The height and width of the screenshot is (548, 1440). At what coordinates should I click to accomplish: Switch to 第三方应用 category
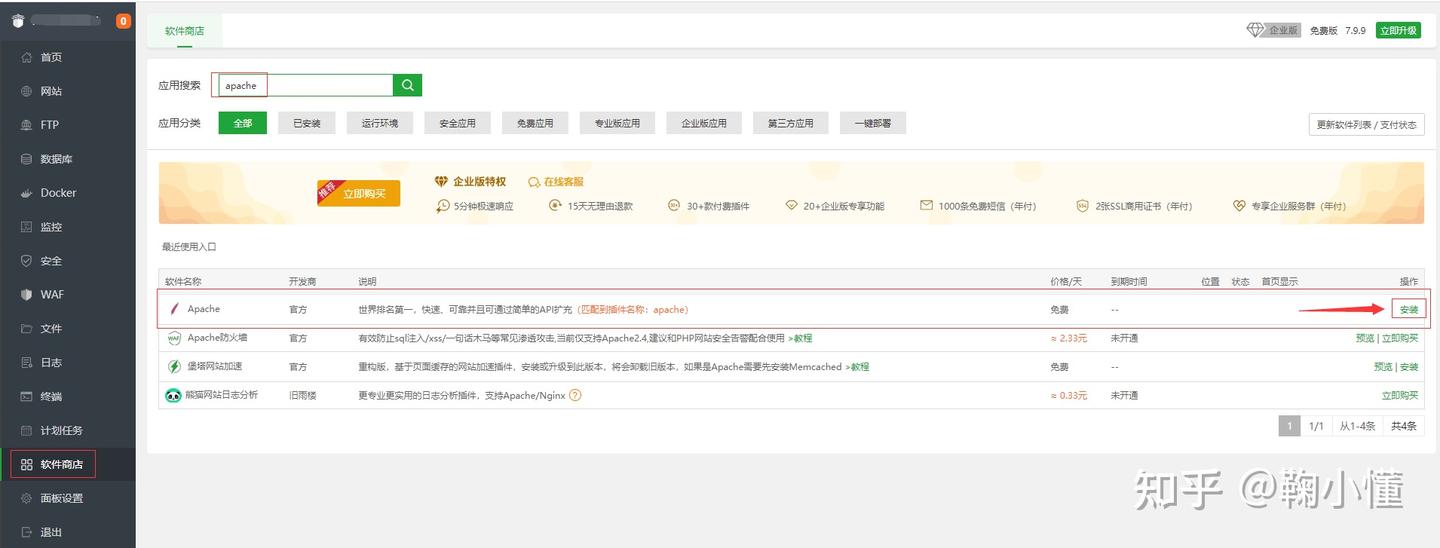pos(790,123)
